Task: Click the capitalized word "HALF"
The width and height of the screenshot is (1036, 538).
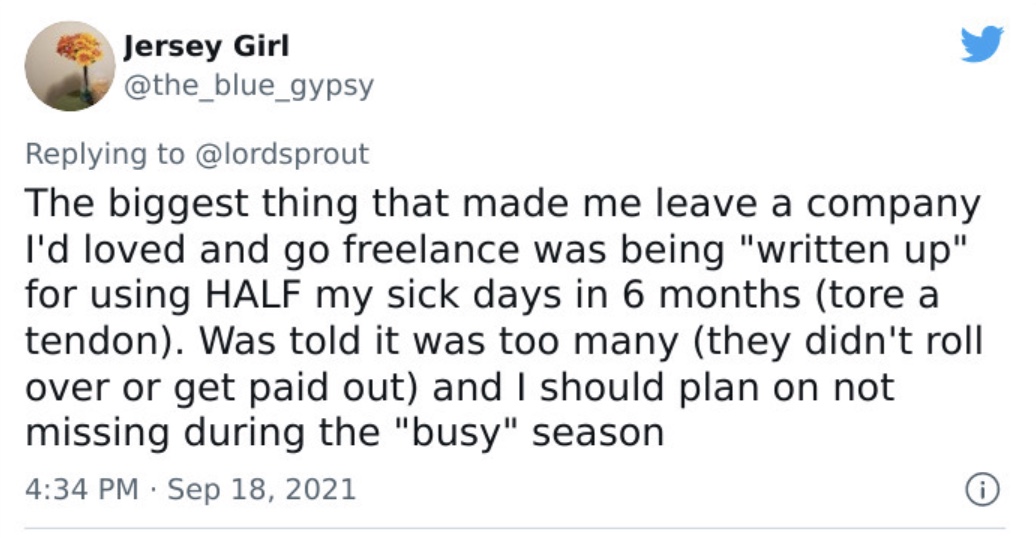Action: (x=254, y=295)
